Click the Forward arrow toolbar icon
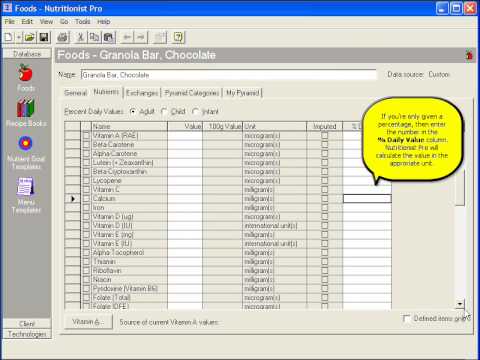The width and height of the screenshot is (480, 360). [x=141, y=37]
